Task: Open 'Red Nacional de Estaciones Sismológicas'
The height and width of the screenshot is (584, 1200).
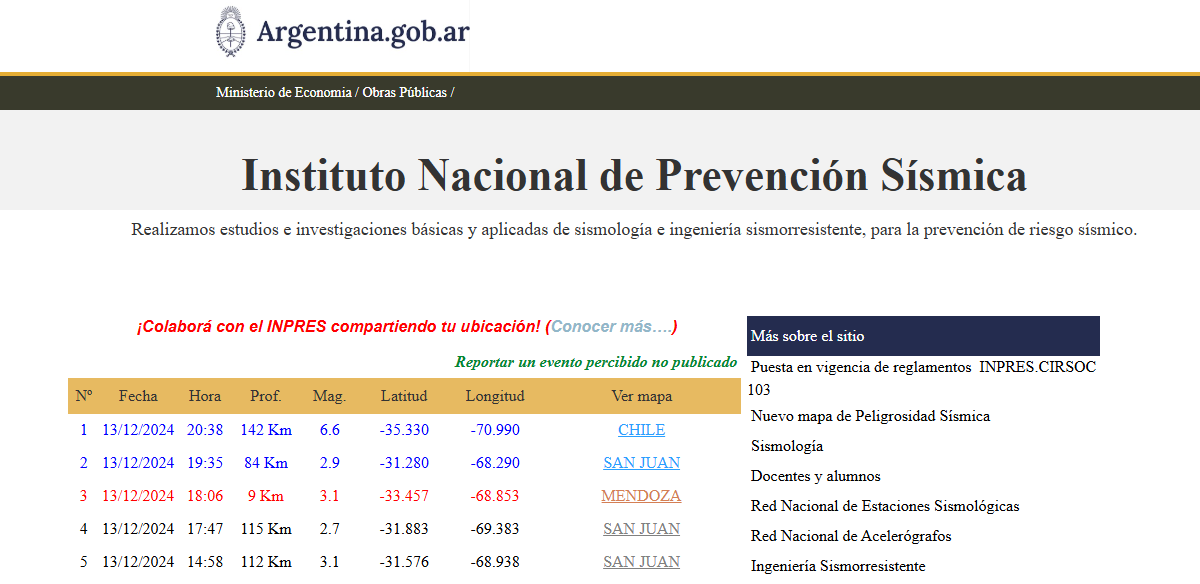Action: coord(885,506)
